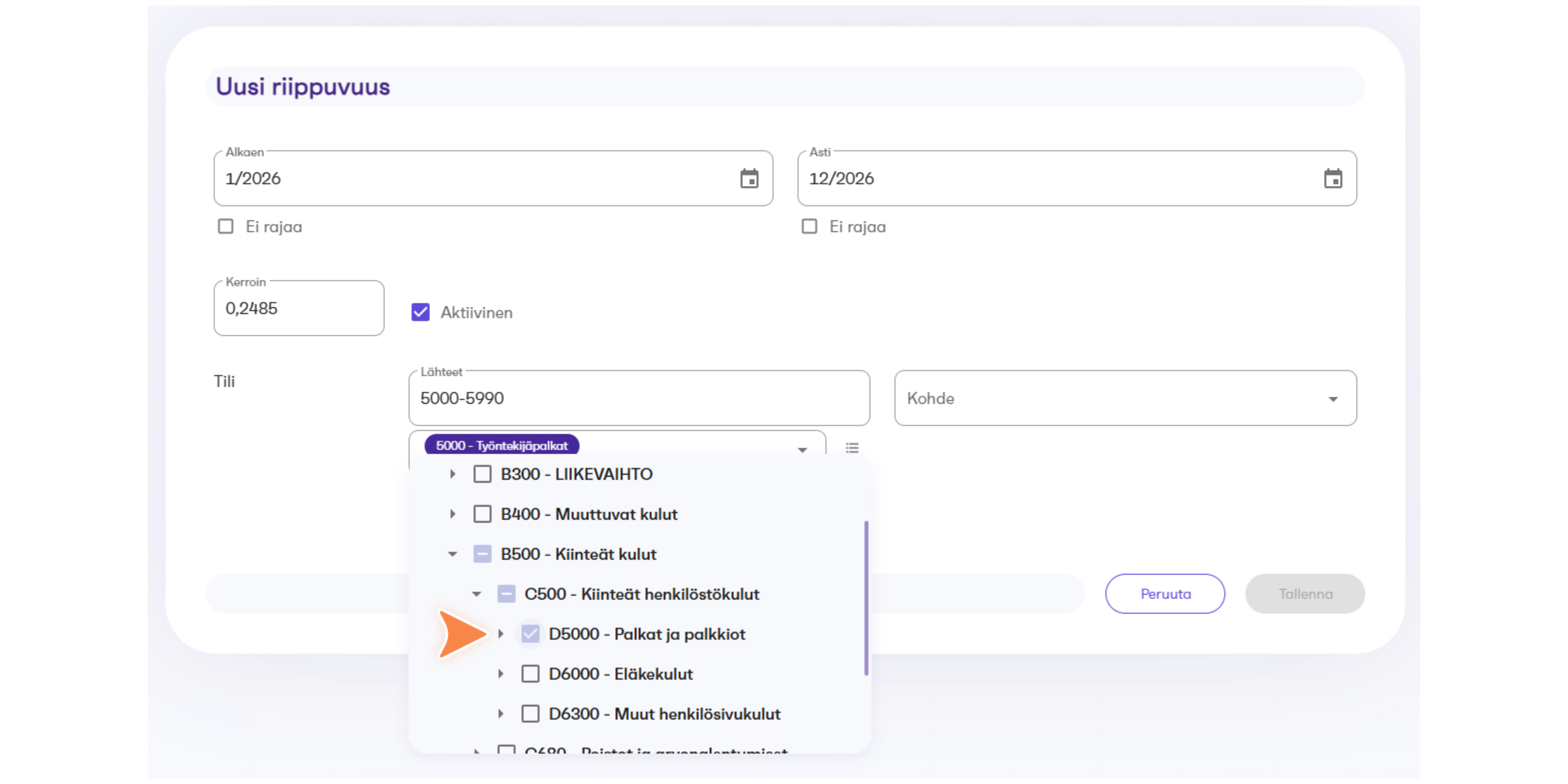The width and height of the screenshot is (1568, 784).
Task: Edit the Kerroin value field
Action: (x=299, y=309)
